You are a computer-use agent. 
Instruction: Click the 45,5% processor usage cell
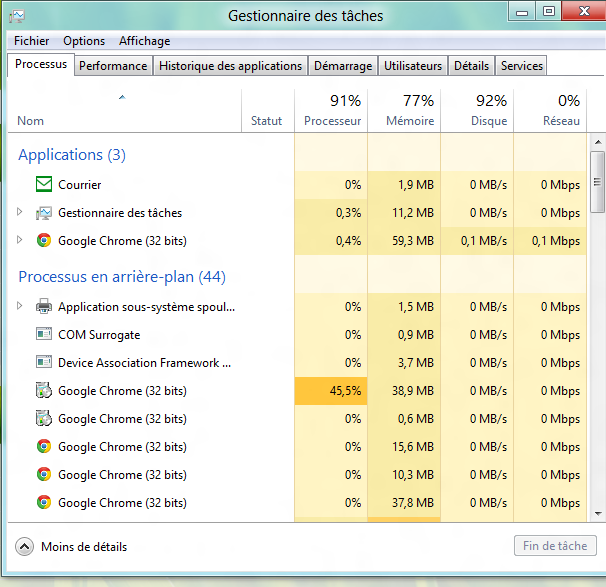(x=331, y=391)
